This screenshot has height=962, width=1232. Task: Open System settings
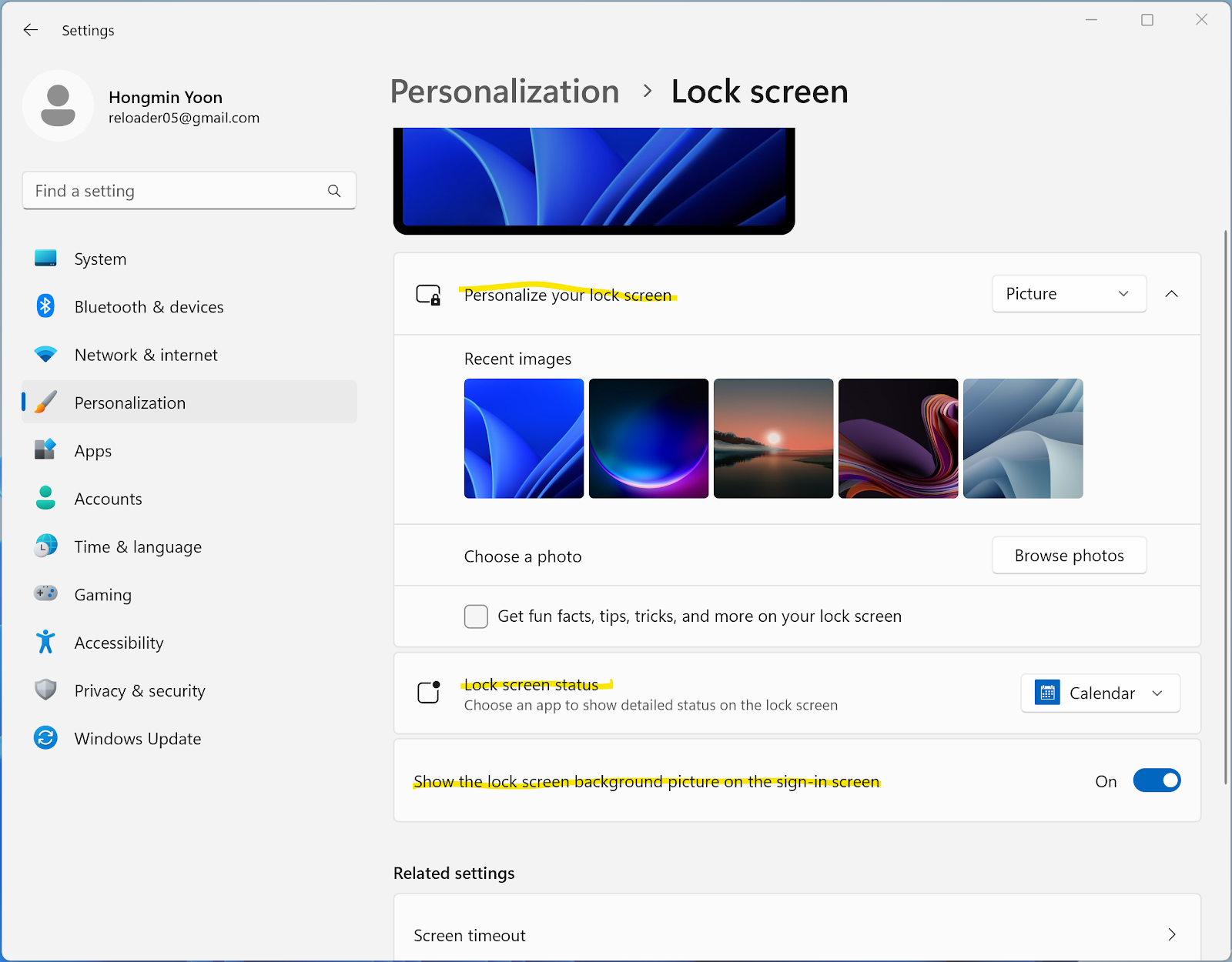click(x=189, y=259)
